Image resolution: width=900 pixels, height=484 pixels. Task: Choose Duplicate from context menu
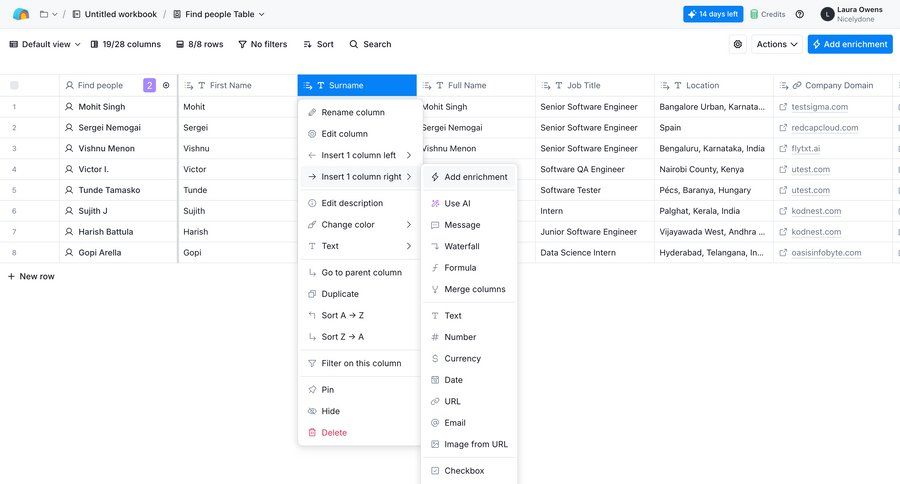[x=360, y=294]
